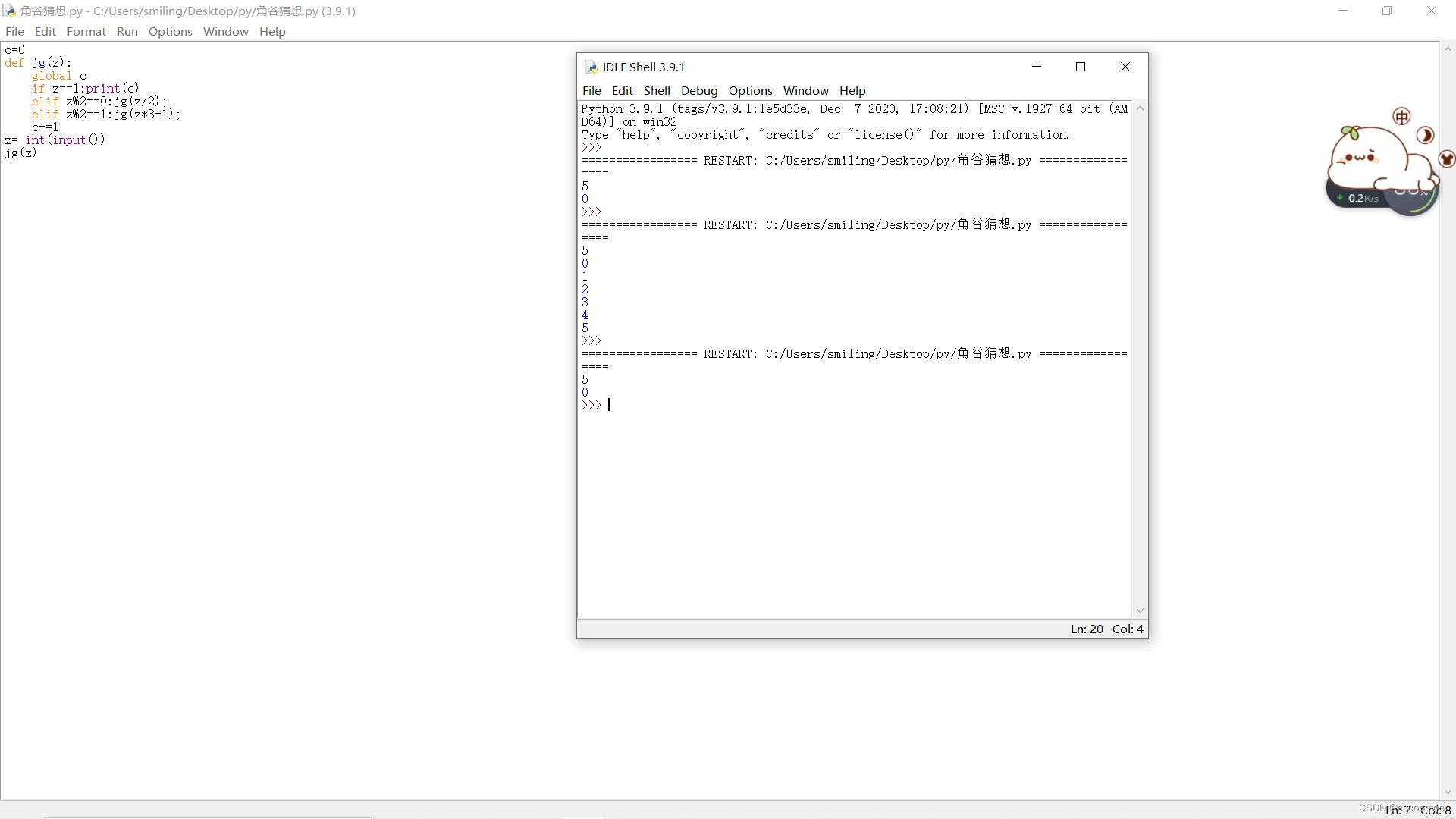Click 'Col: 4' in the shell status bar
The height and width of the screenshot is (819, 1456).
pyautogui.click(x=1128, y=629)
